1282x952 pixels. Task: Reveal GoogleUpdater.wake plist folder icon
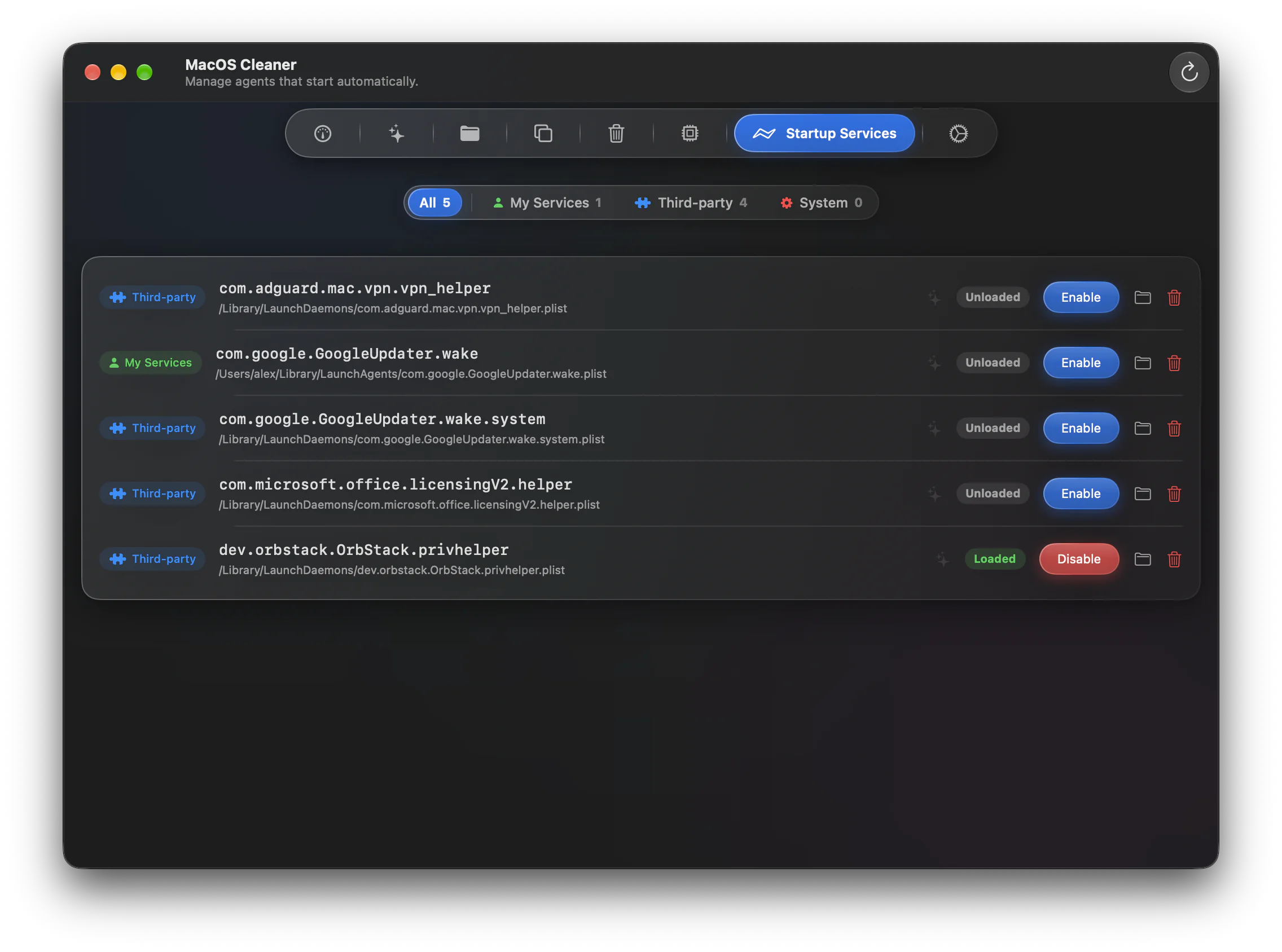(1143, 363)
